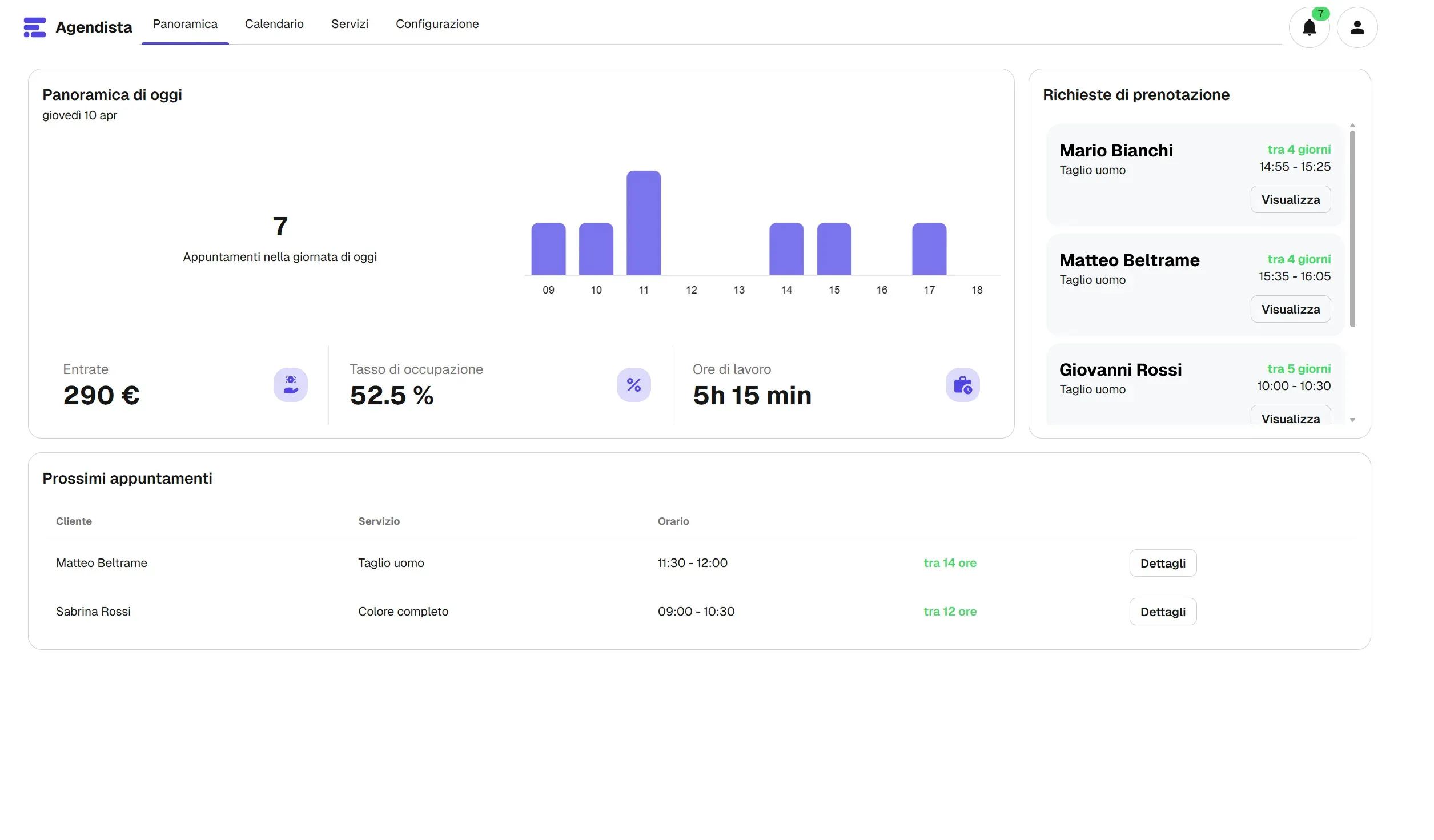Click the 15 hour bar in chart
The width and height of the screenshot is (1434, 840).
coord(834,249)
